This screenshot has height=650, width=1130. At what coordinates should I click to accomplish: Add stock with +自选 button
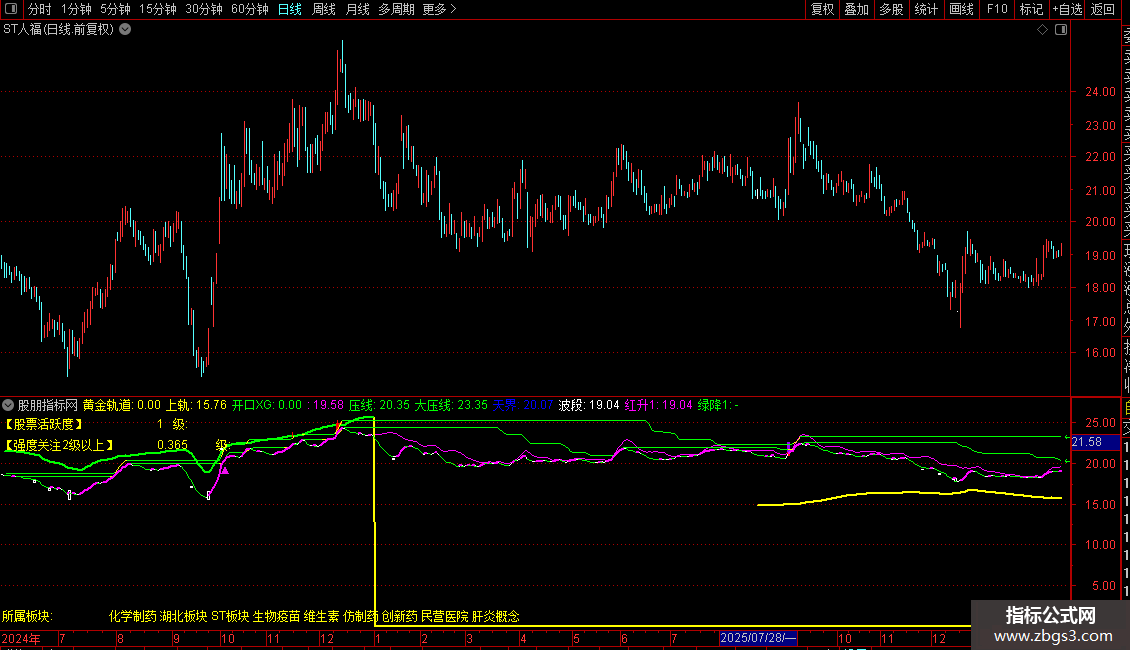tap(1067, 9)
